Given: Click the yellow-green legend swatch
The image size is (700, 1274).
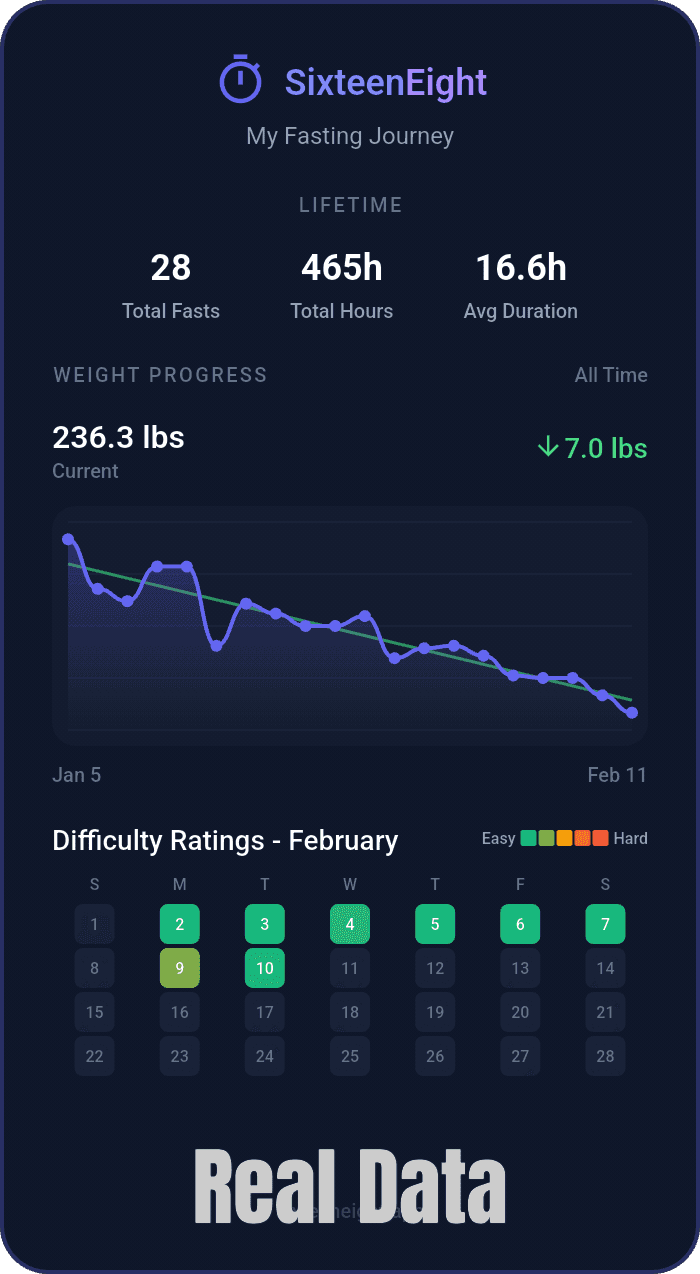Looking at the screenshot, I should (546, 838).
